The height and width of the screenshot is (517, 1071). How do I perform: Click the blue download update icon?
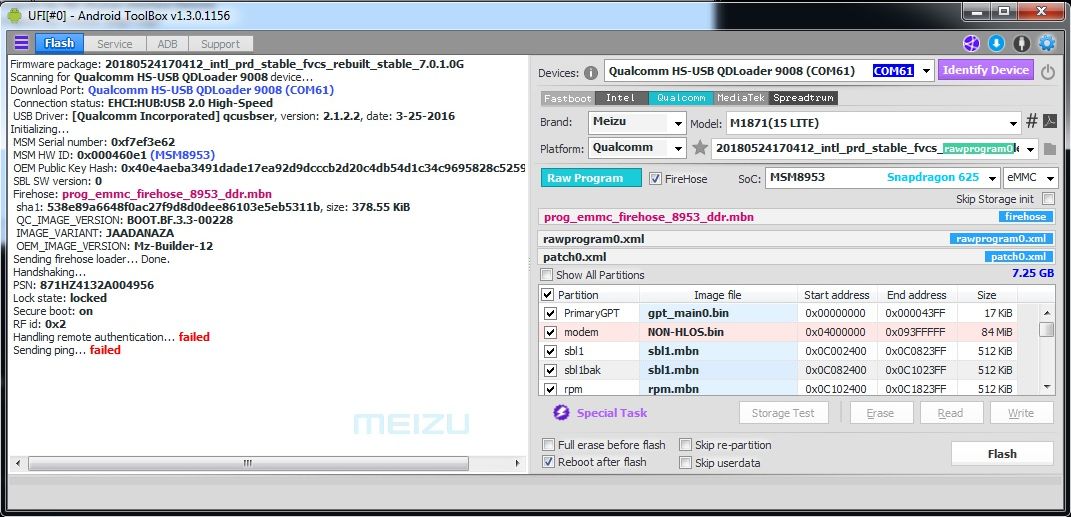click(997, 44)
